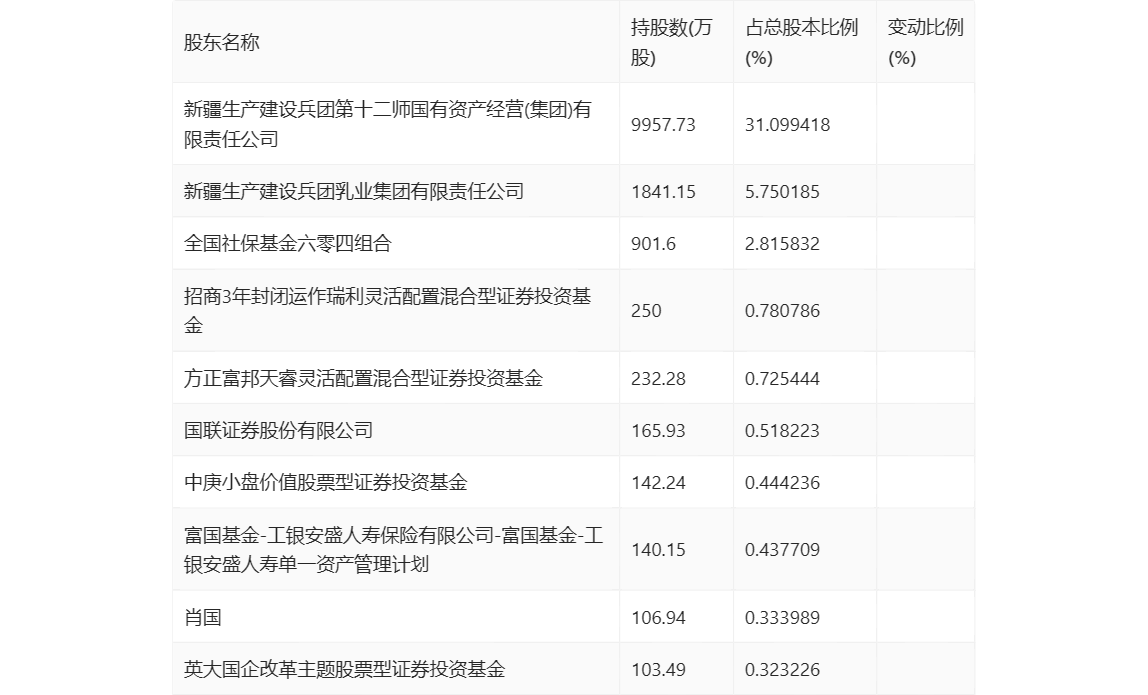This screenshot has height=695, width=1148.
Task: Click percentage 0.437709
Action: click(x=782, y=550)
